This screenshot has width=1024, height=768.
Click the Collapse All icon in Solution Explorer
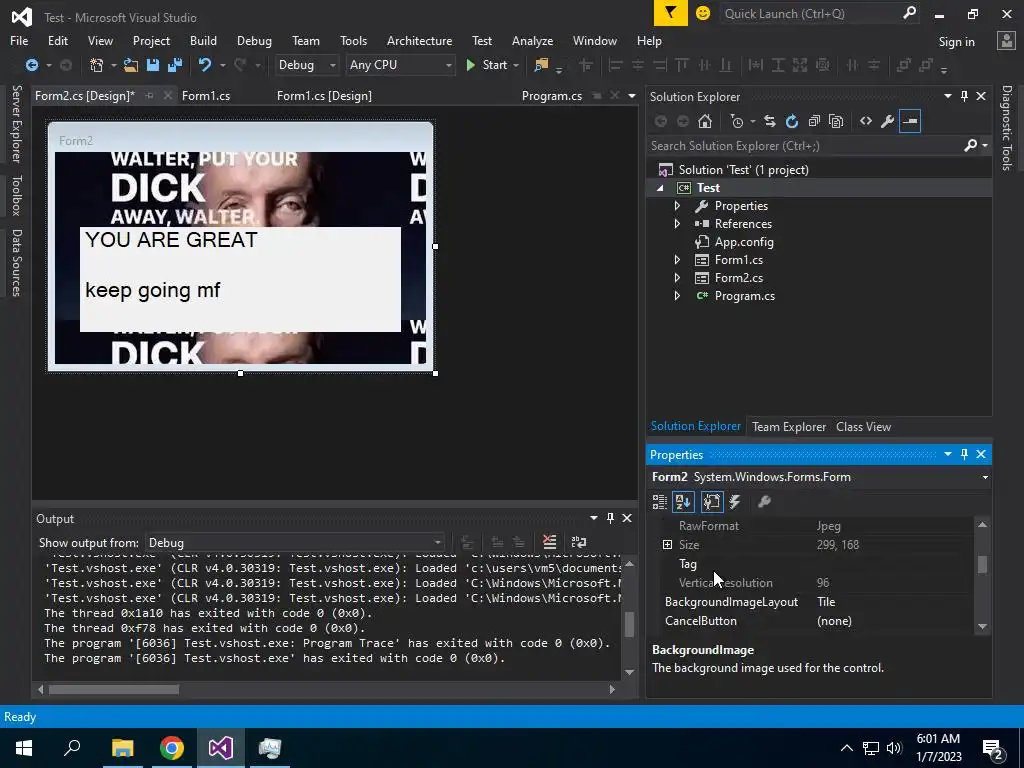(x=814, y=121)
